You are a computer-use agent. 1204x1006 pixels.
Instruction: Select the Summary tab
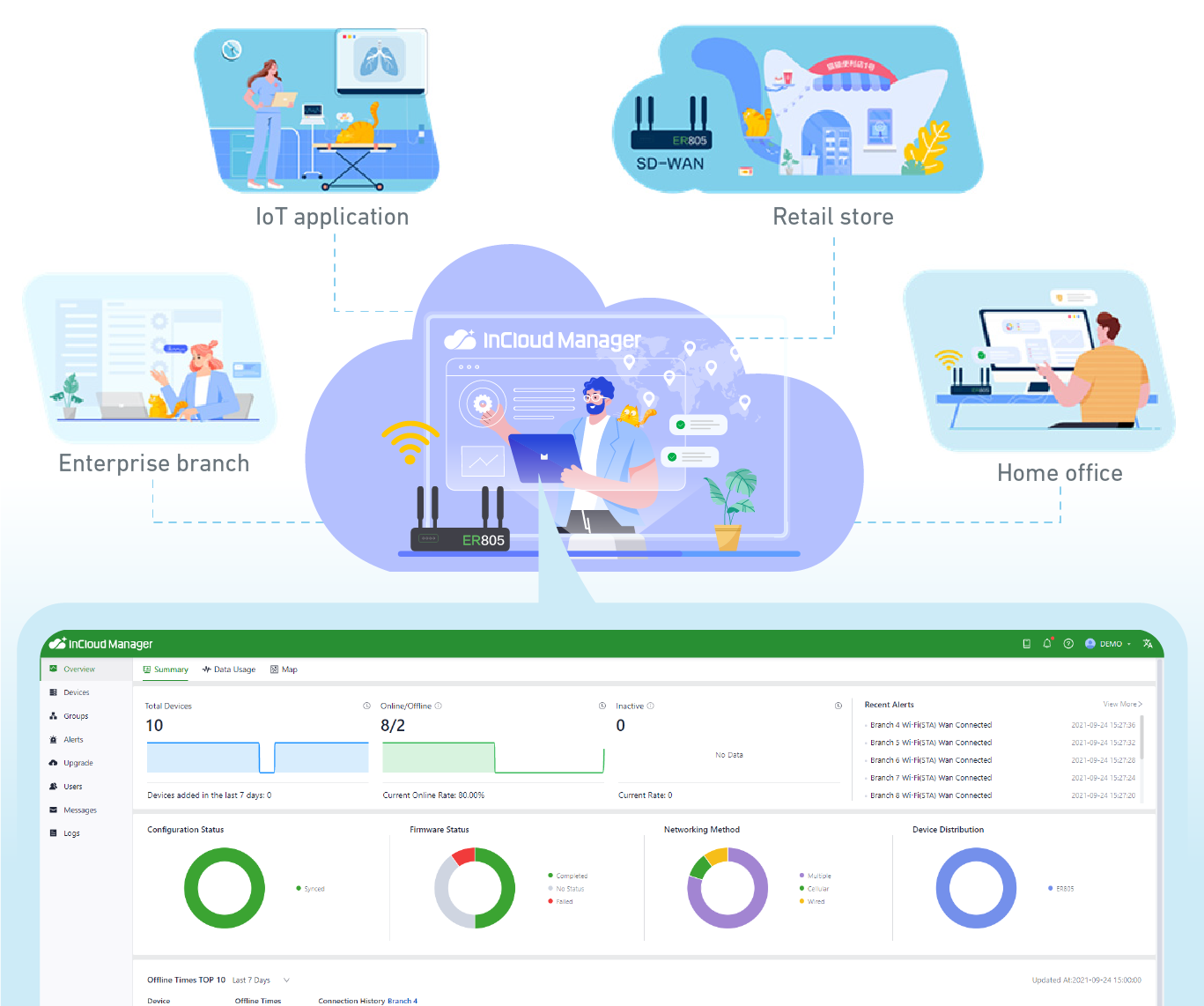point(166,669)
